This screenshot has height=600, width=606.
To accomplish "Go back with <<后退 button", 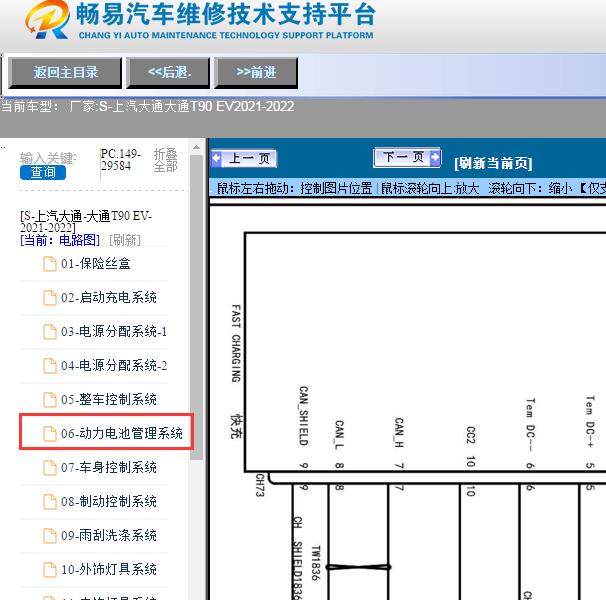I will coord(169,72).
